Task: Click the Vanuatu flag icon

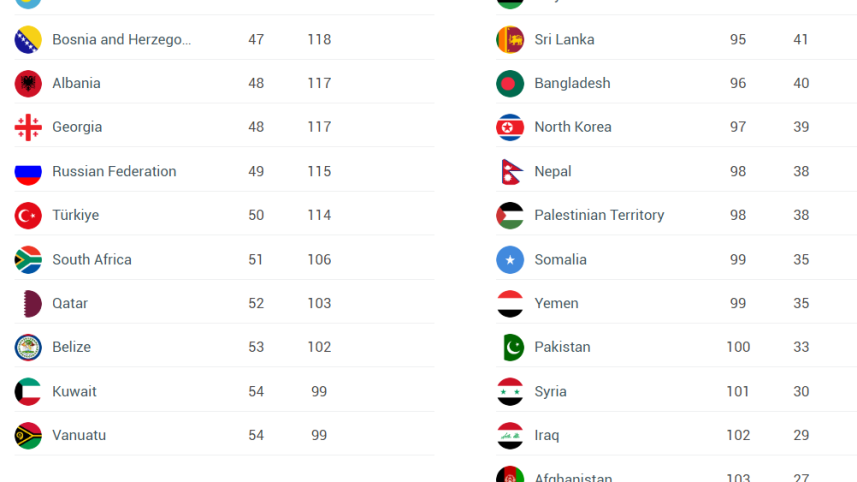Action: point(28,436)
